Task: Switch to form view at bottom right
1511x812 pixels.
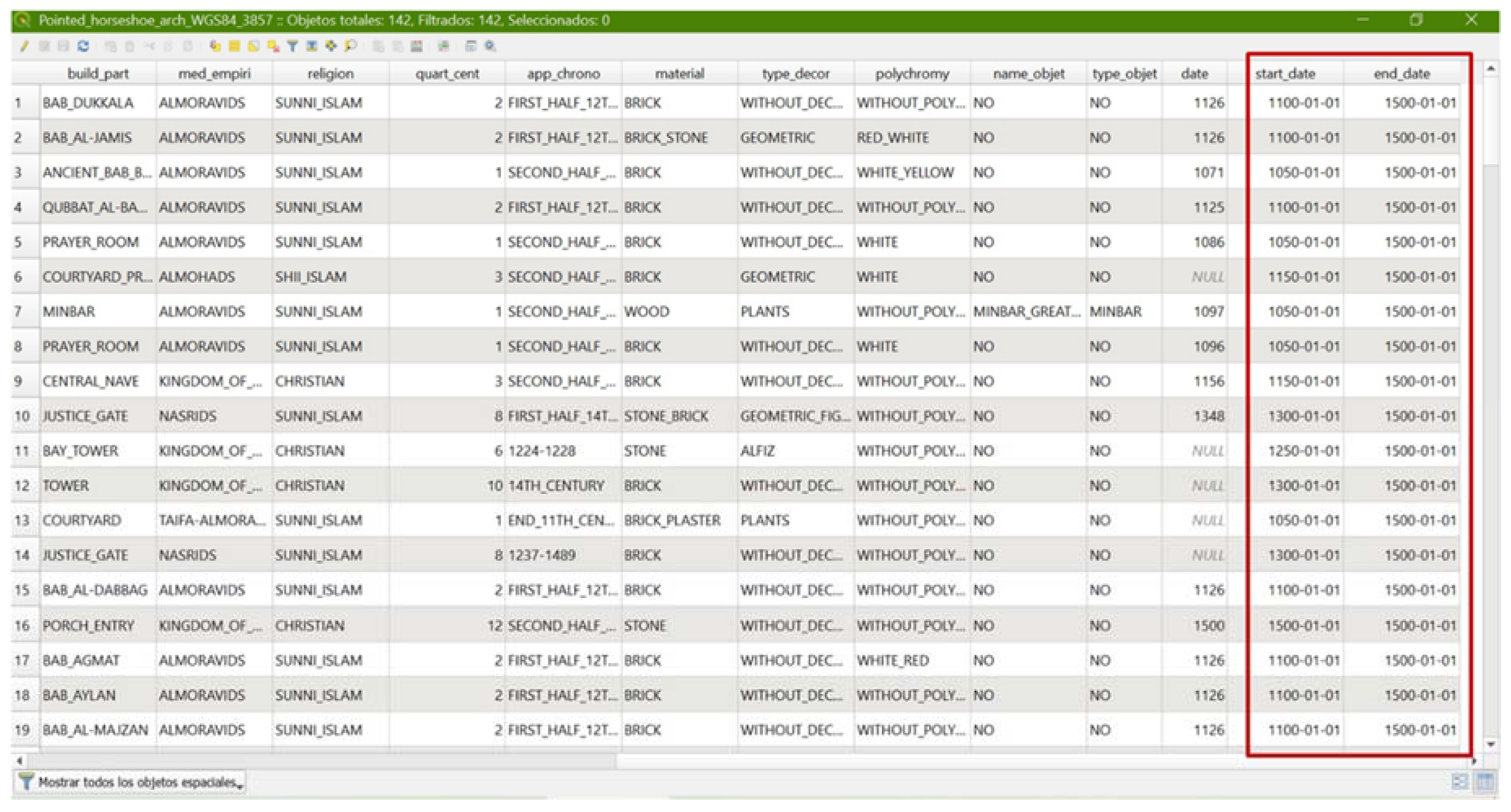Action: [1460, 781]
